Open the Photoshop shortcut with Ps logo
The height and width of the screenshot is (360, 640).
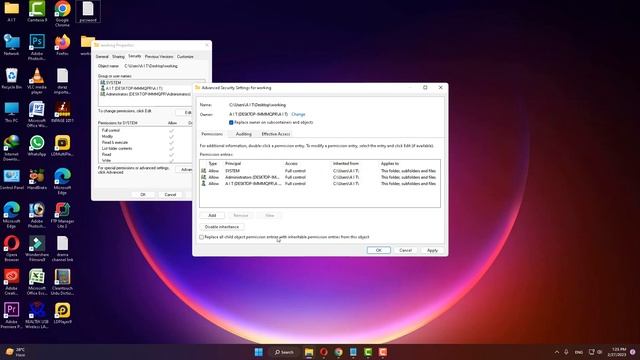pyautogui.click(x=37, y=47)
